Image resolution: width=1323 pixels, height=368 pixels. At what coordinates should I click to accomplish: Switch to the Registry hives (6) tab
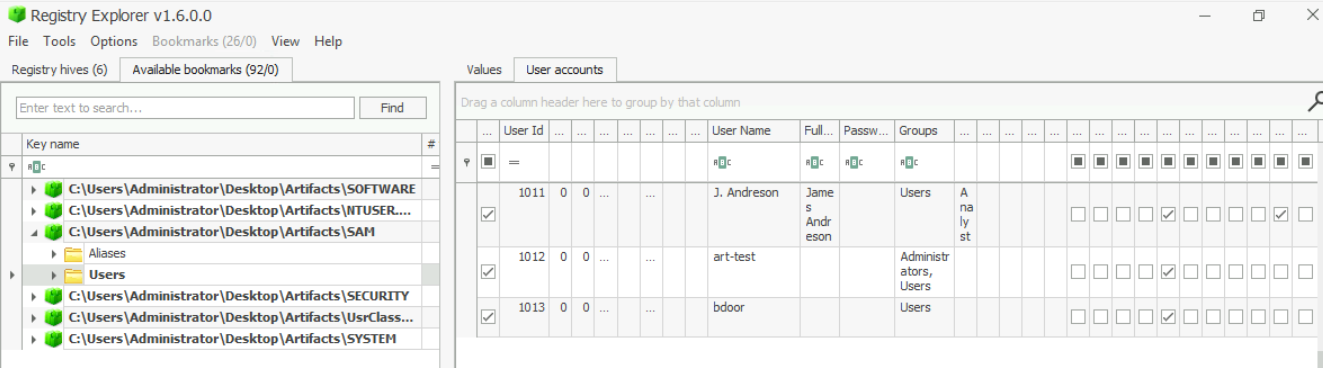59,69
